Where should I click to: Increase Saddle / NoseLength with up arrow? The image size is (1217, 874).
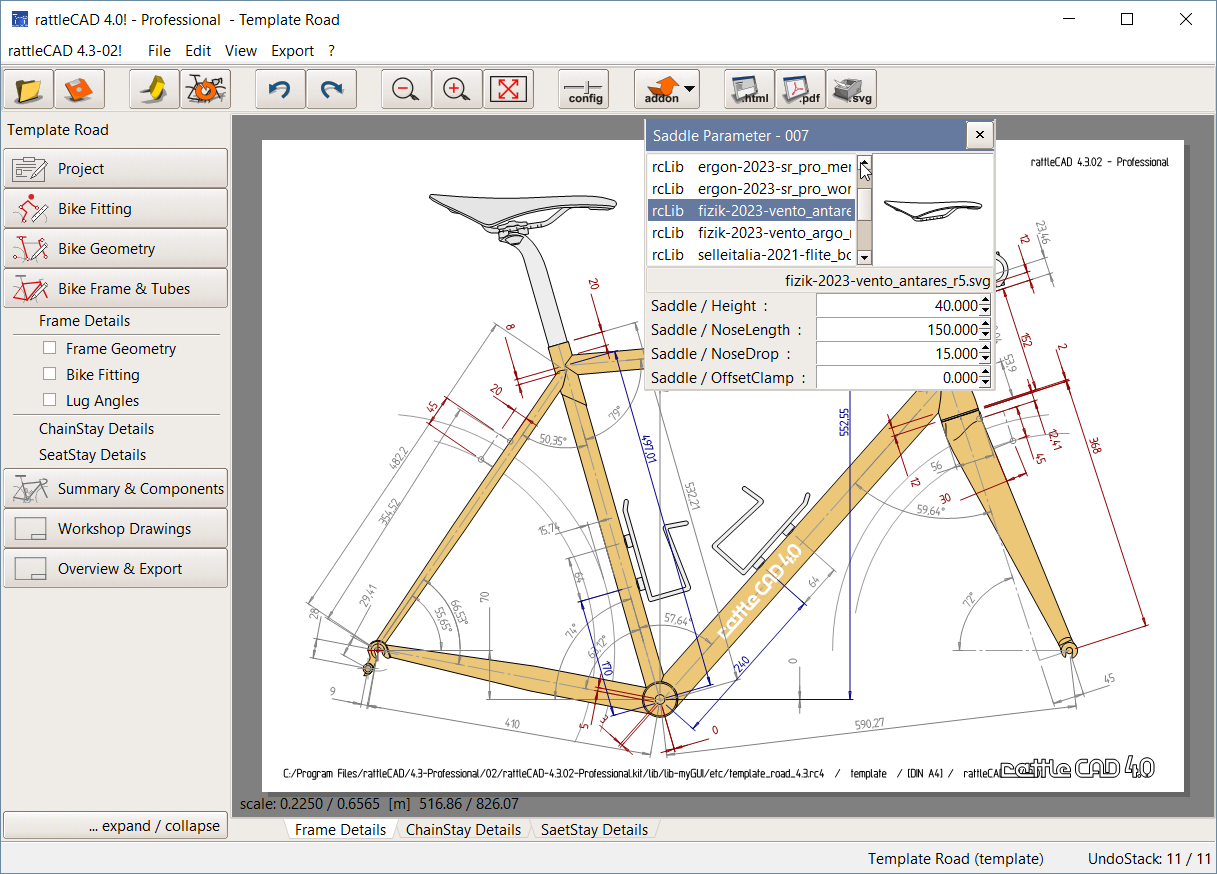(986, 325)
